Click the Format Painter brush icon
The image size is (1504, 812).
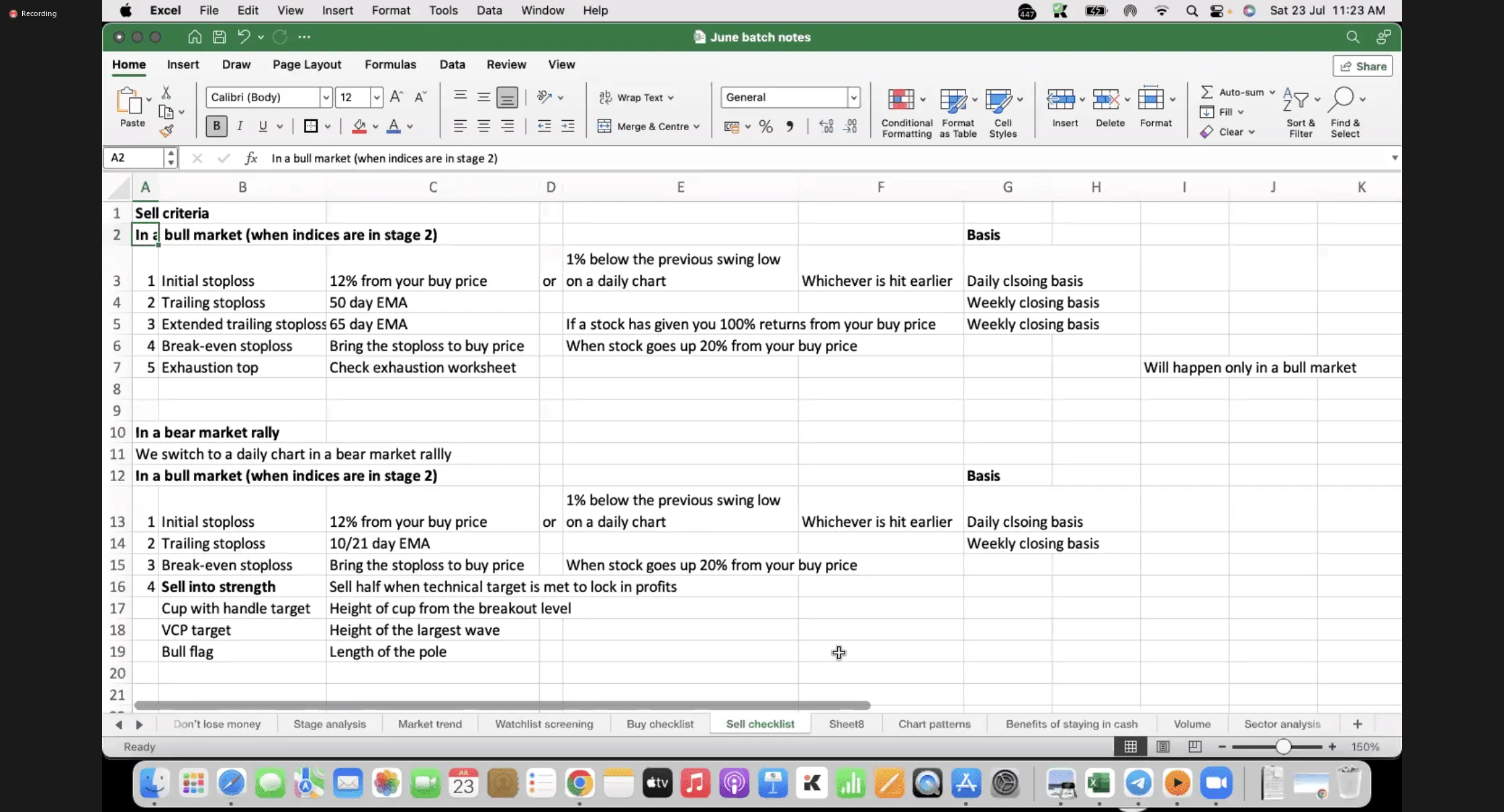(x=167, y=131)
